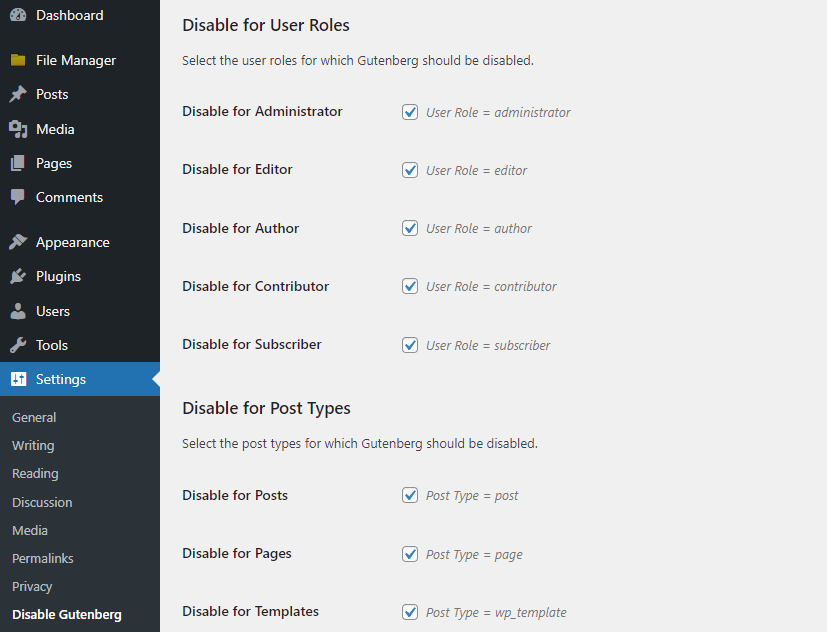Click the Tools wrench icon
The width and height of the screenshot is (827, 632).
pyautogui.click(x=18, y=345)
